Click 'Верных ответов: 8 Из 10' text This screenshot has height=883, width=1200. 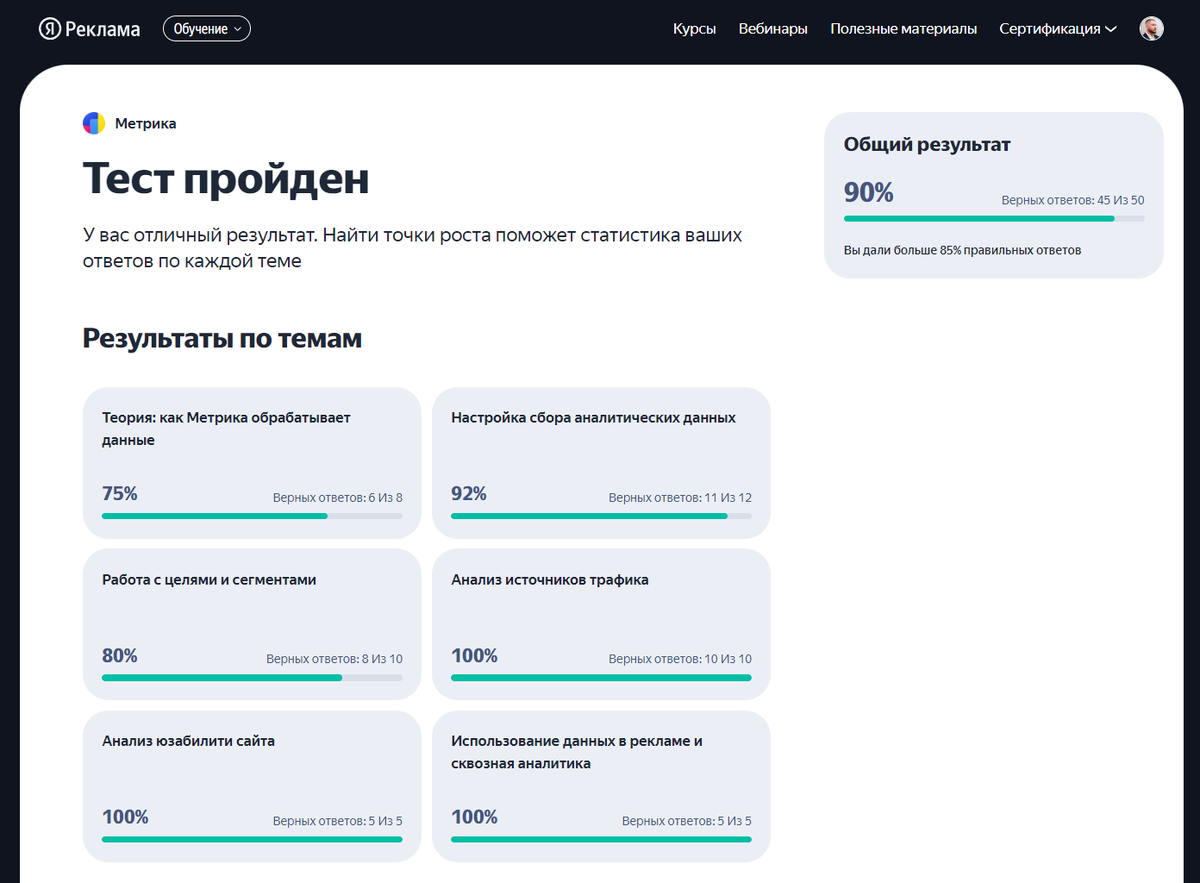(x=334, y=660)
